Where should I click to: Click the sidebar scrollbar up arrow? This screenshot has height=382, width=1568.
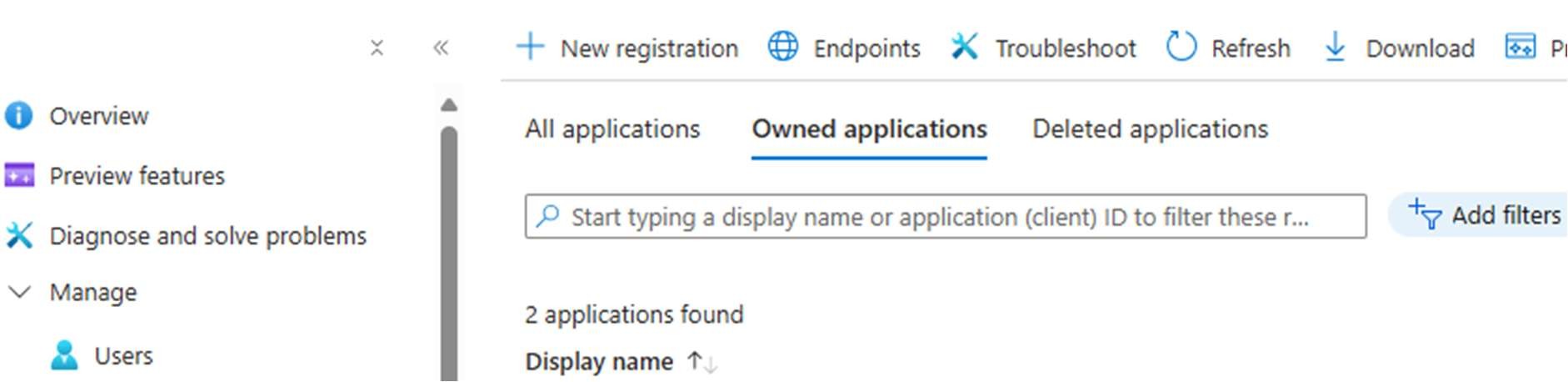tap(449, 105)
